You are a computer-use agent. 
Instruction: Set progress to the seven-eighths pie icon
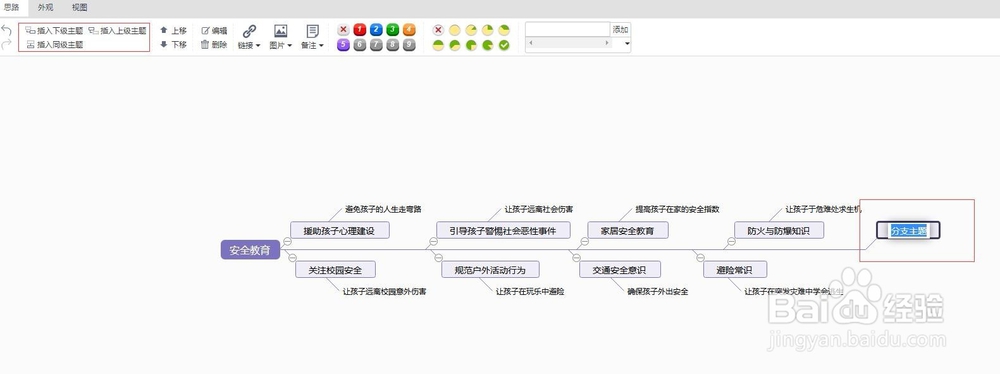tap(488, 45)
